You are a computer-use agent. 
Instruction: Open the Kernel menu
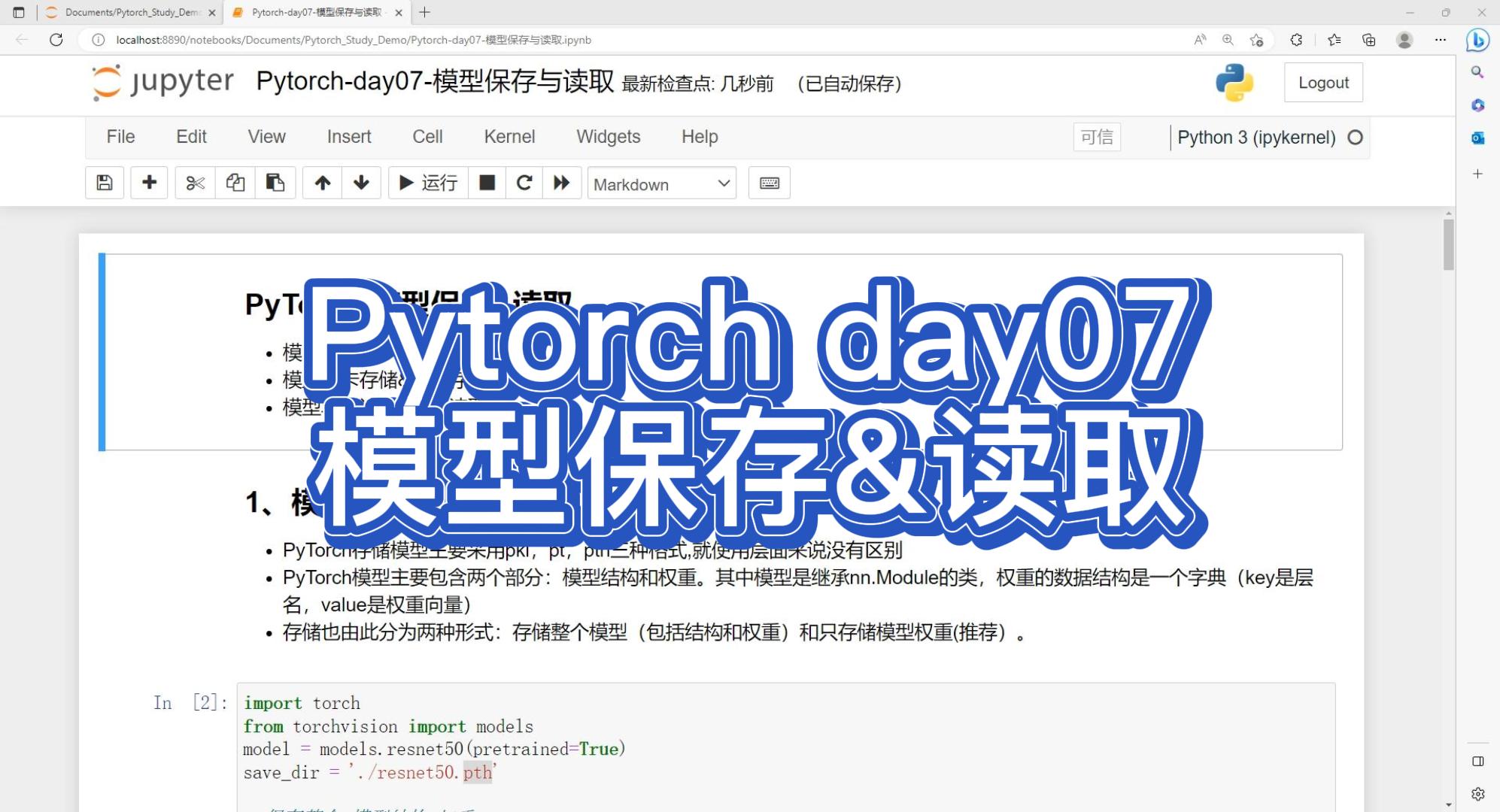509,137
